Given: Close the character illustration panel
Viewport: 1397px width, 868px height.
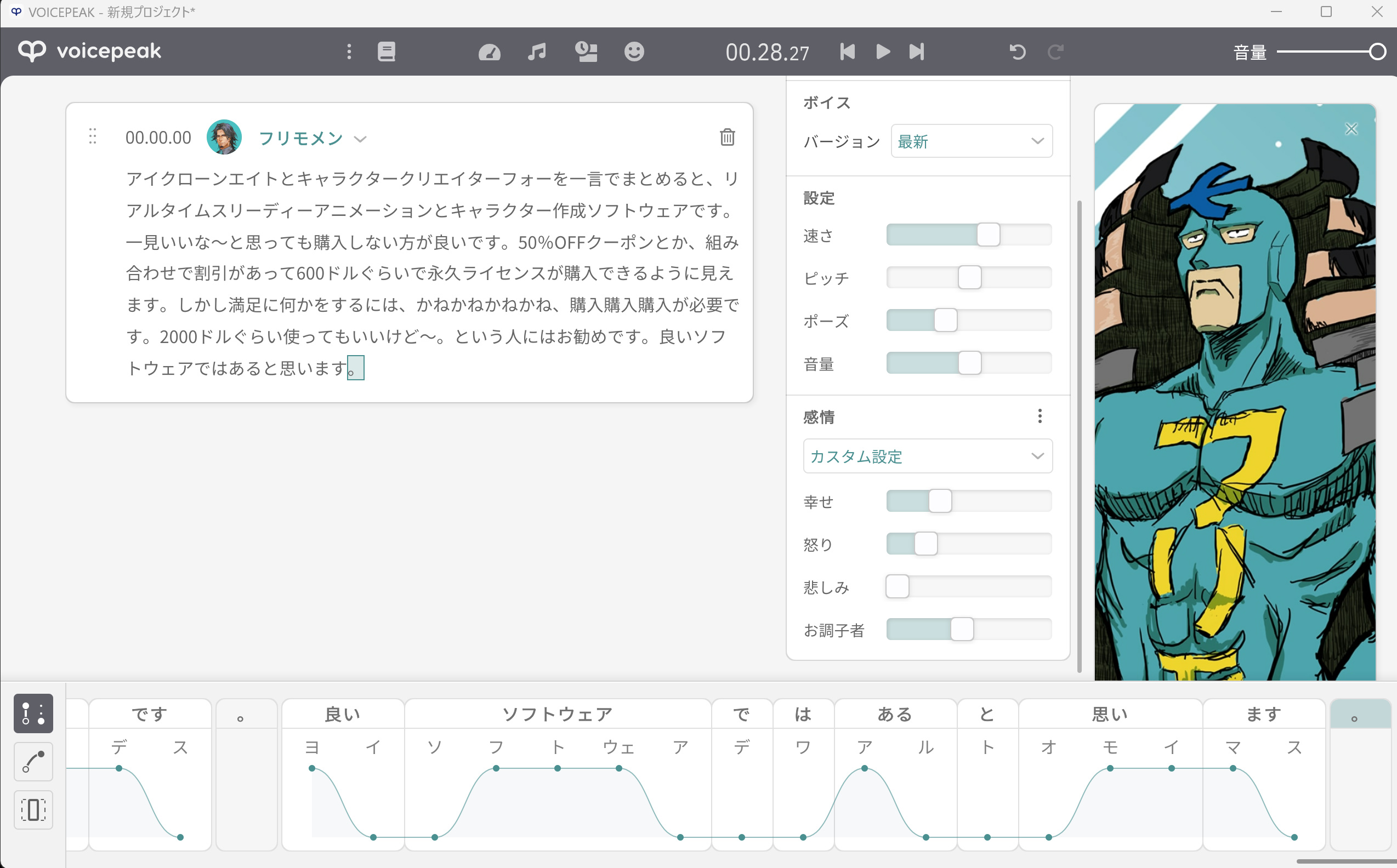Looking at the screenshot, I should pyautogui.click(x=1351, y=129).
